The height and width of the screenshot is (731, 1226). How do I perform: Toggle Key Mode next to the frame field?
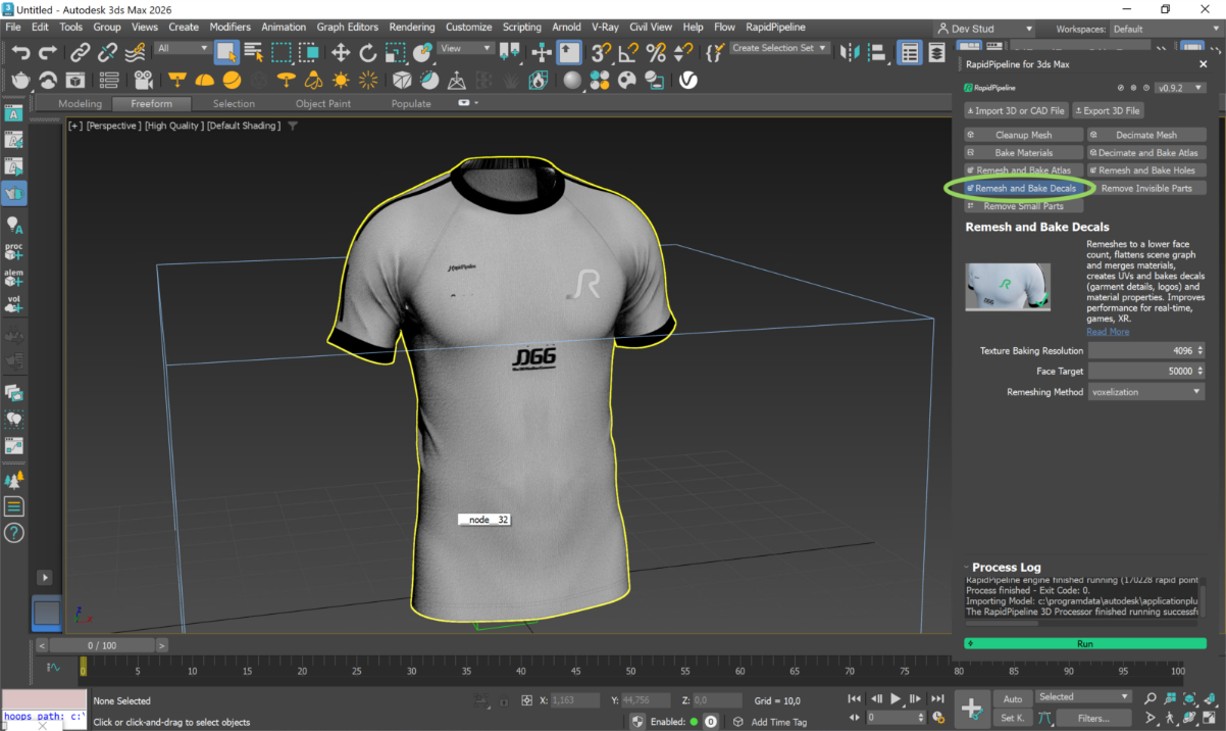point(854,717)
